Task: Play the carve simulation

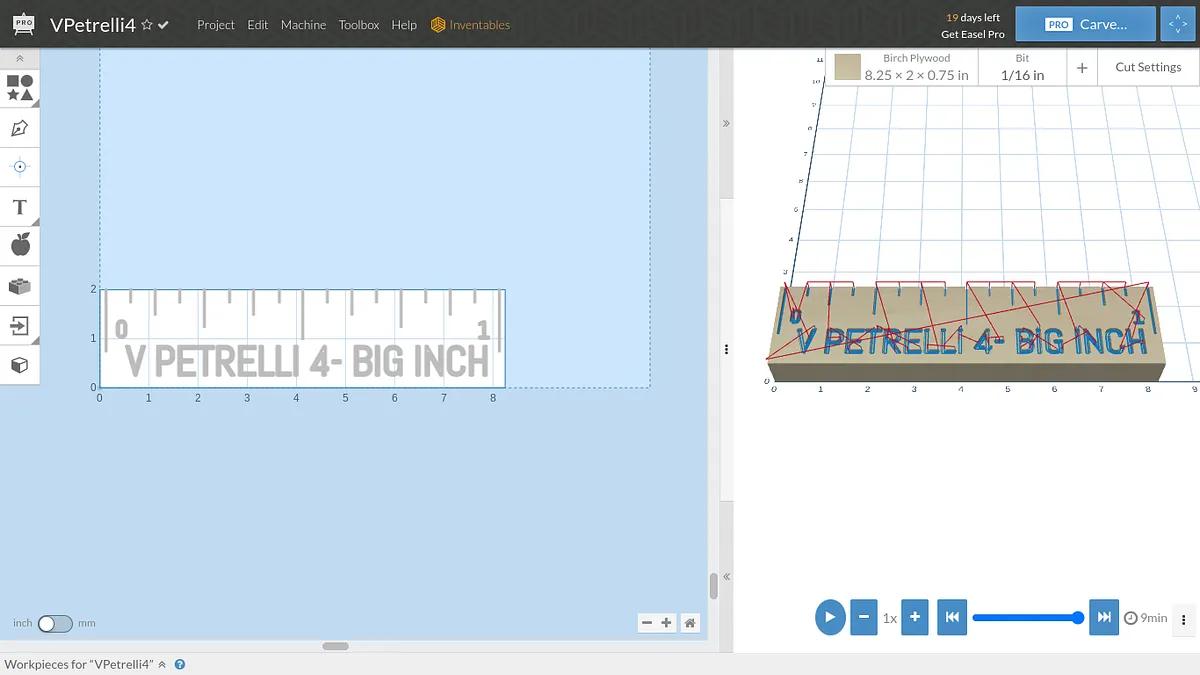Action: [x=829, y=617]
